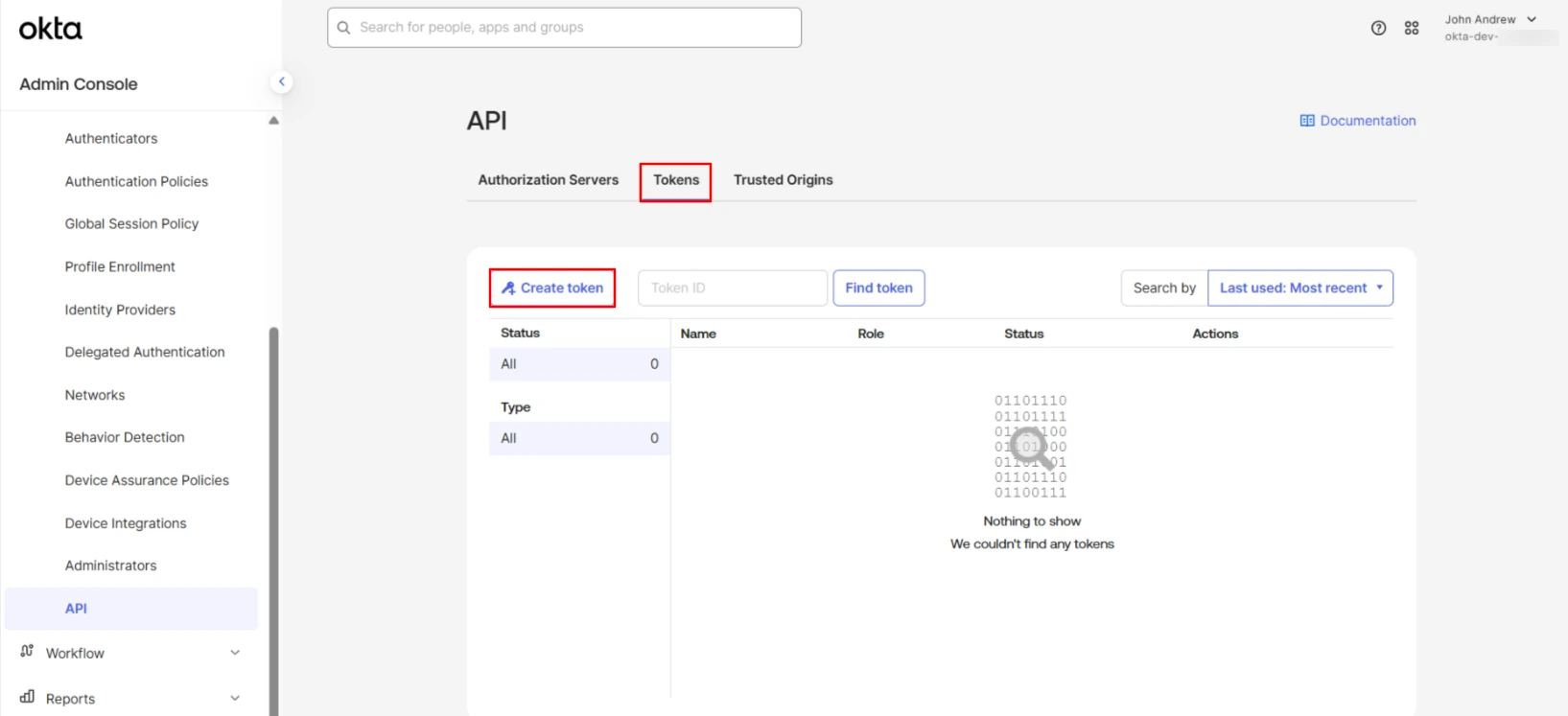The width and height of the screenshot is (1568, 716).
Task: Click the Admin Console heading
Action: click(x=79, y=84)
